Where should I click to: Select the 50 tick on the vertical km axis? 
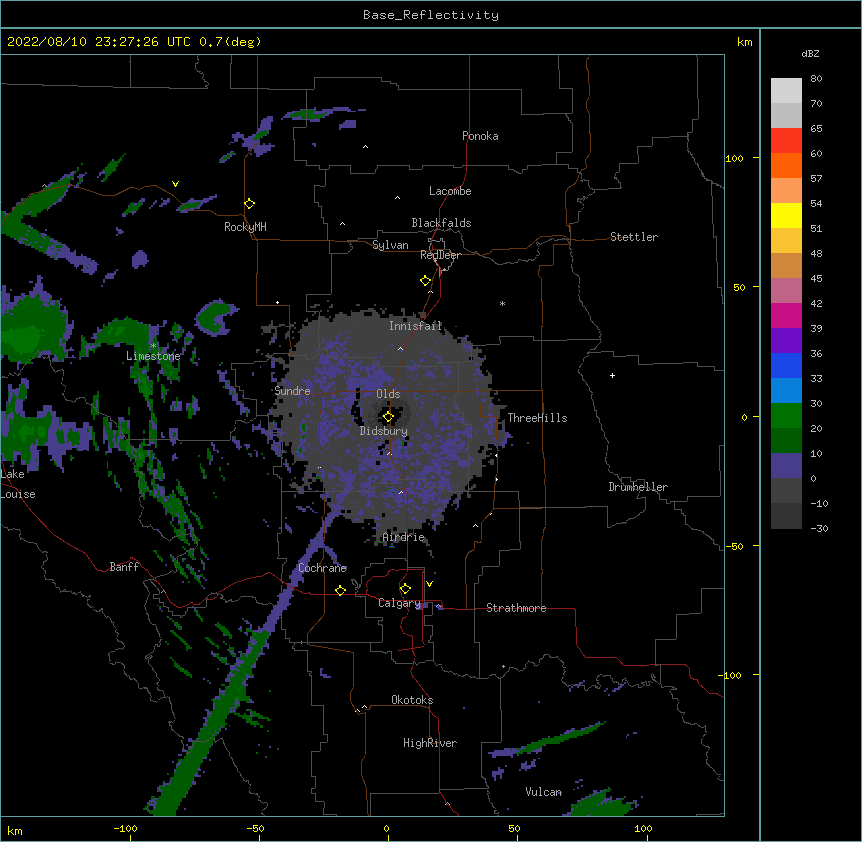pyautogui.click(x=739, y=287)
